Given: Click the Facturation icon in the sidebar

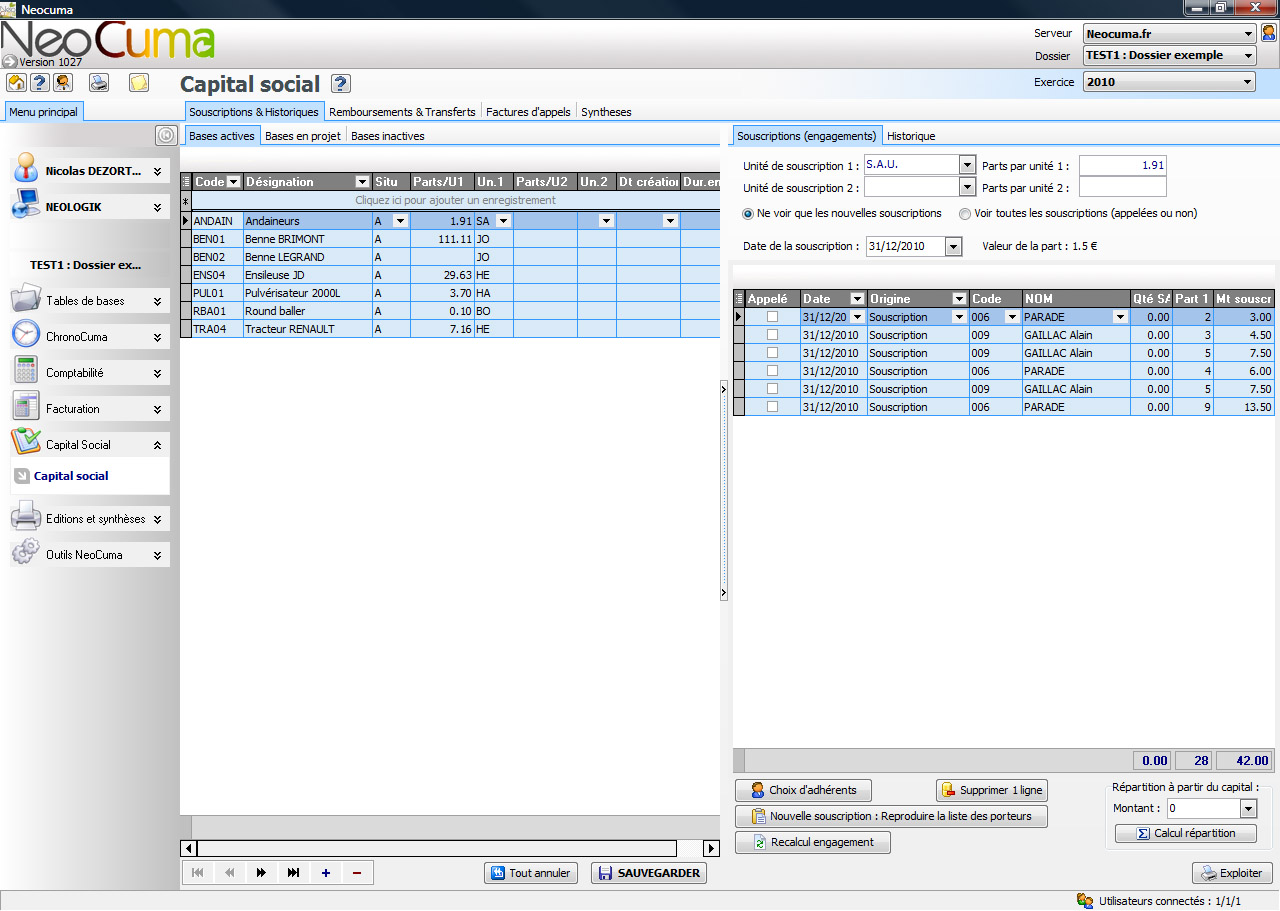Looking at the screenshot, I should tap(26, 407).
